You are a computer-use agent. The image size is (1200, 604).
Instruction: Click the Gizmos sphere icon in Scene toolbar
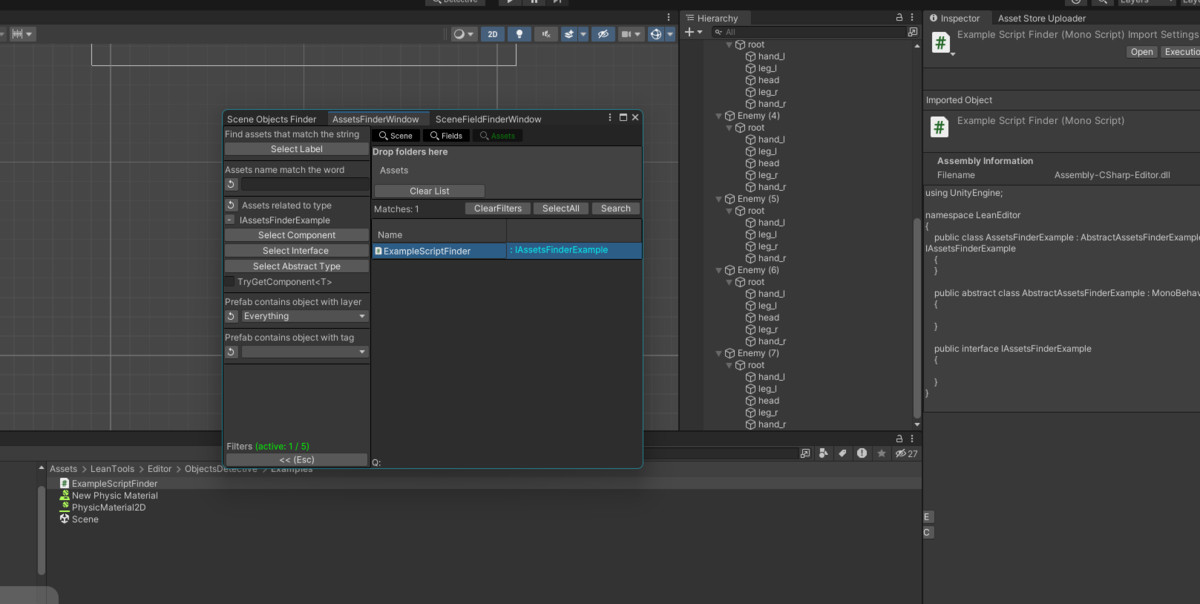[x=656, y=34]
